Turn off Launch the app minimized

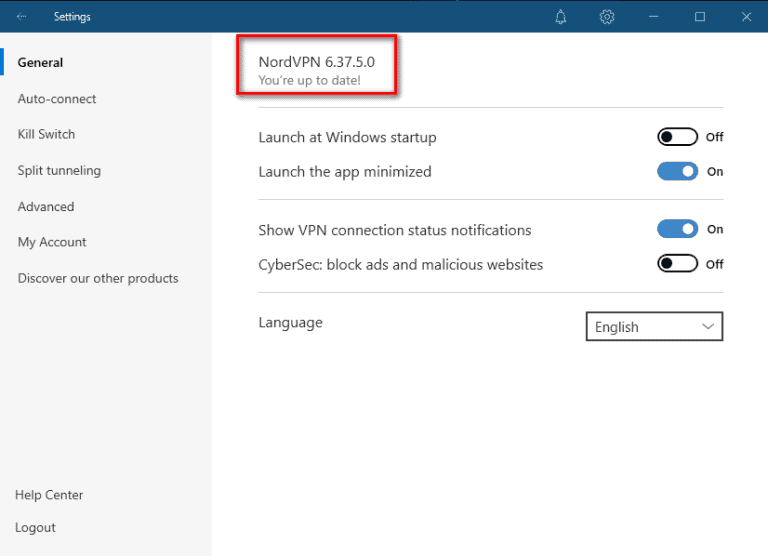tap(677, 172)
